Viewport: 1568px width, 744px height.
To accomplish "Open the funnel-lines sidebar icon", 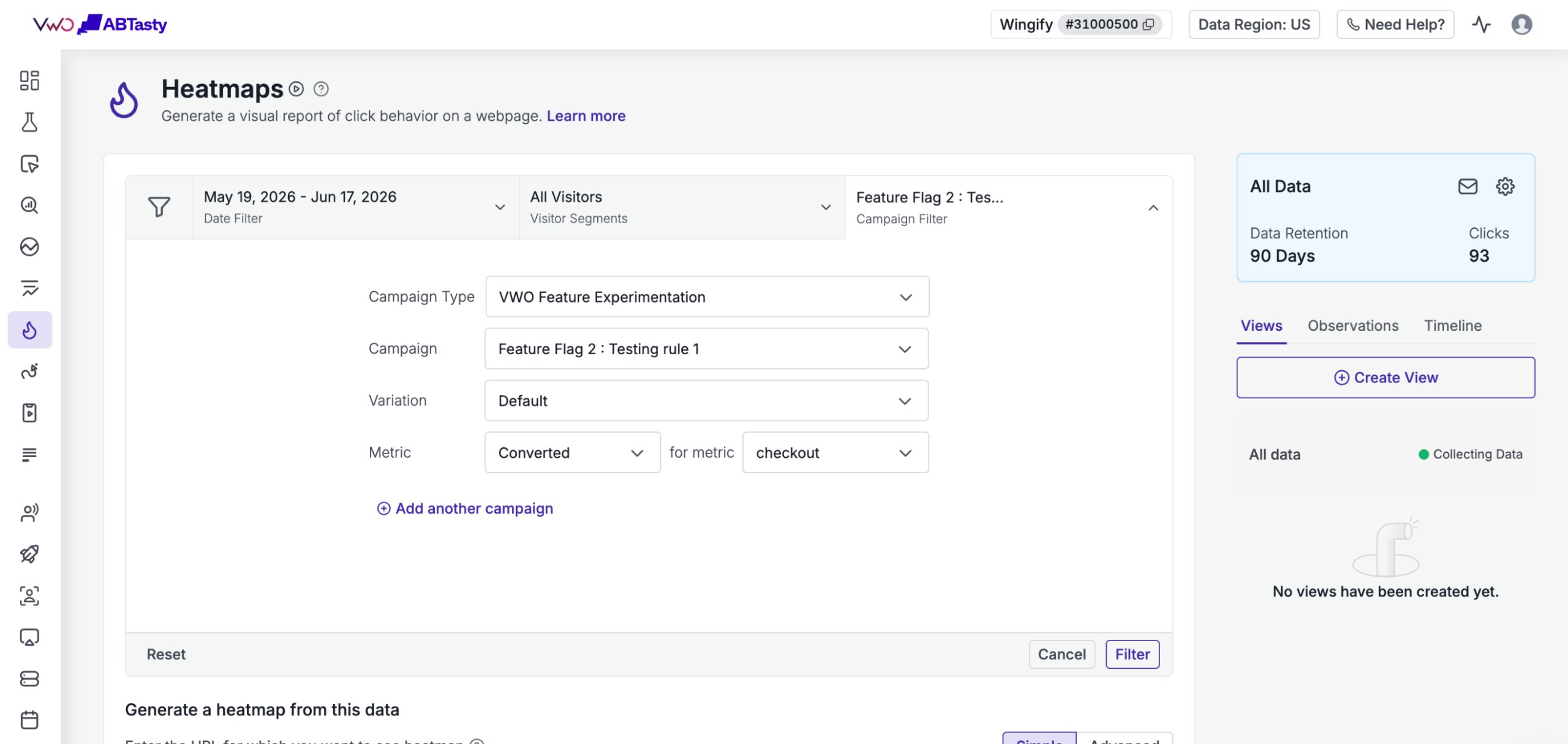I will click(29, 288).
